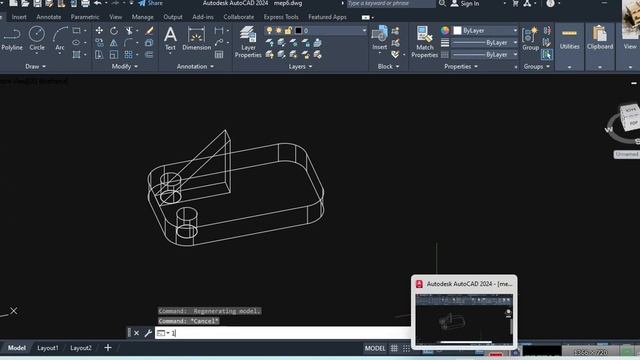Image resolution: width=640 pixels, height=360 pixels.
Task: Toggle layer freeze sun icon
Action: pyautogui.click(x=279, y=31)
